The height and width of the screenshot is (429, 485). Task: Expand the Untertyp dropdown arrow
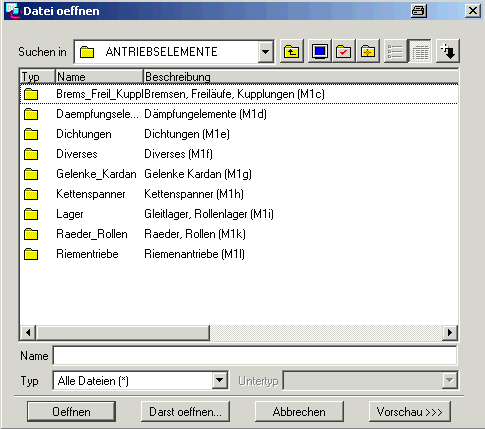click(449, 380)
